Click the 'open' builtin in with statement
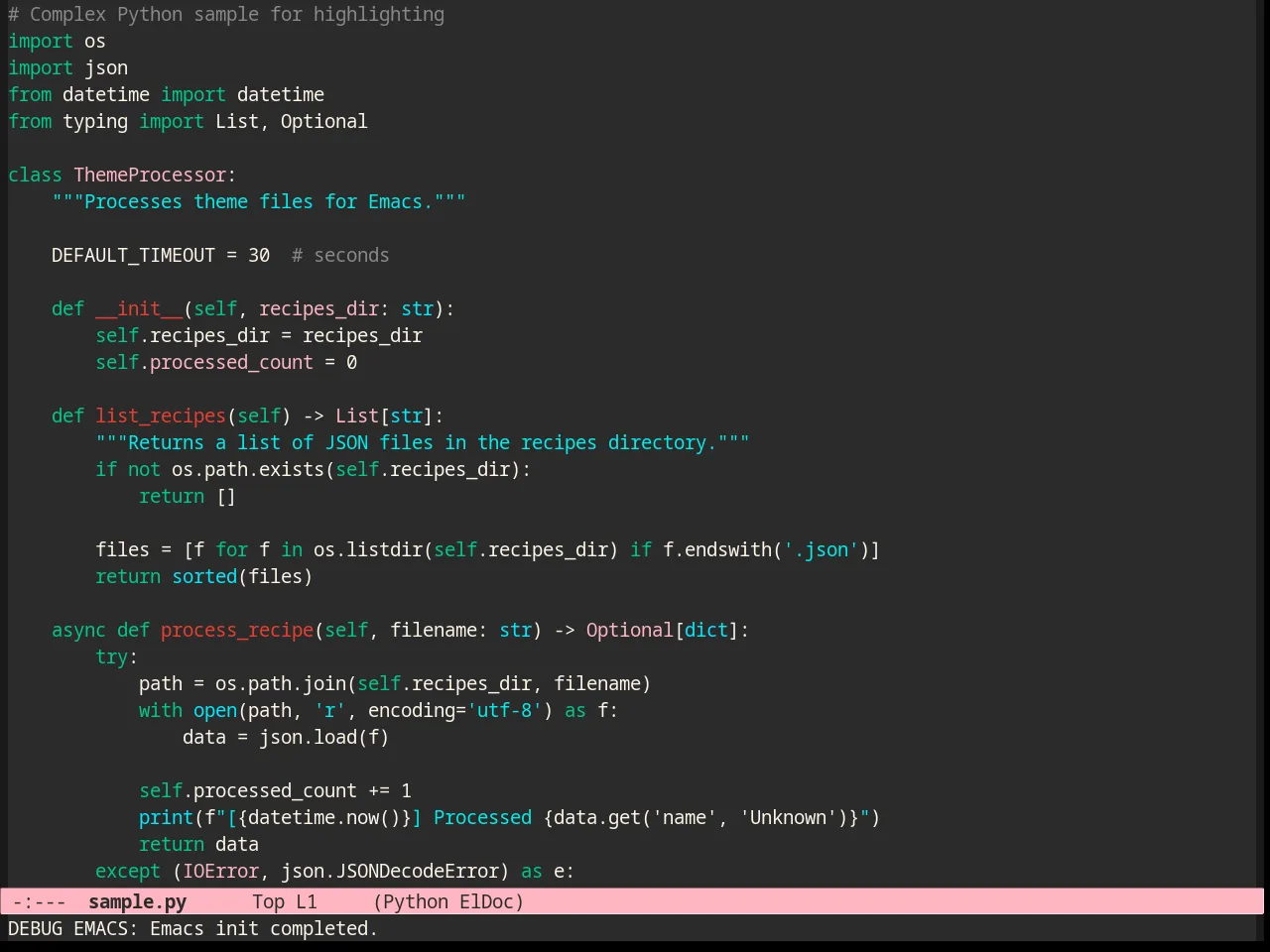The height and width of the screenshot is (952, 1270). pos(215,710)
